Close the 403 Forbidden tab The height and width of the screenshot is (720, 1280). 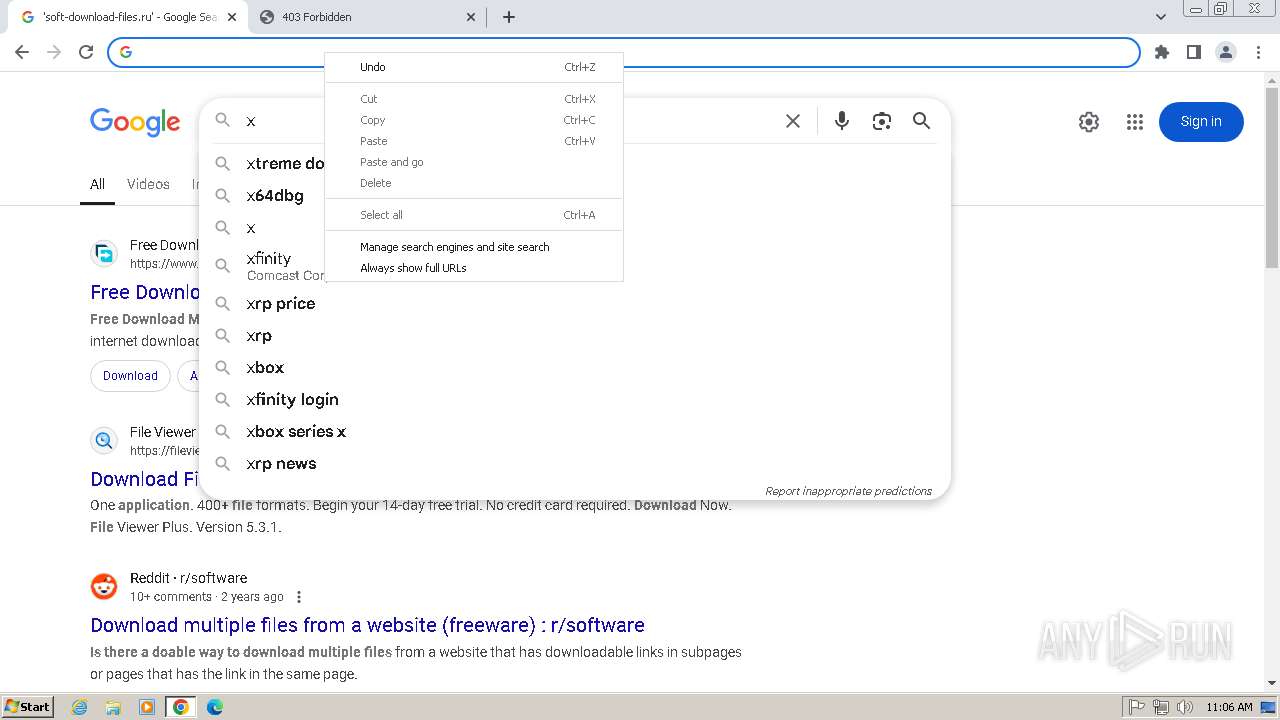click(x=471, y=17)
